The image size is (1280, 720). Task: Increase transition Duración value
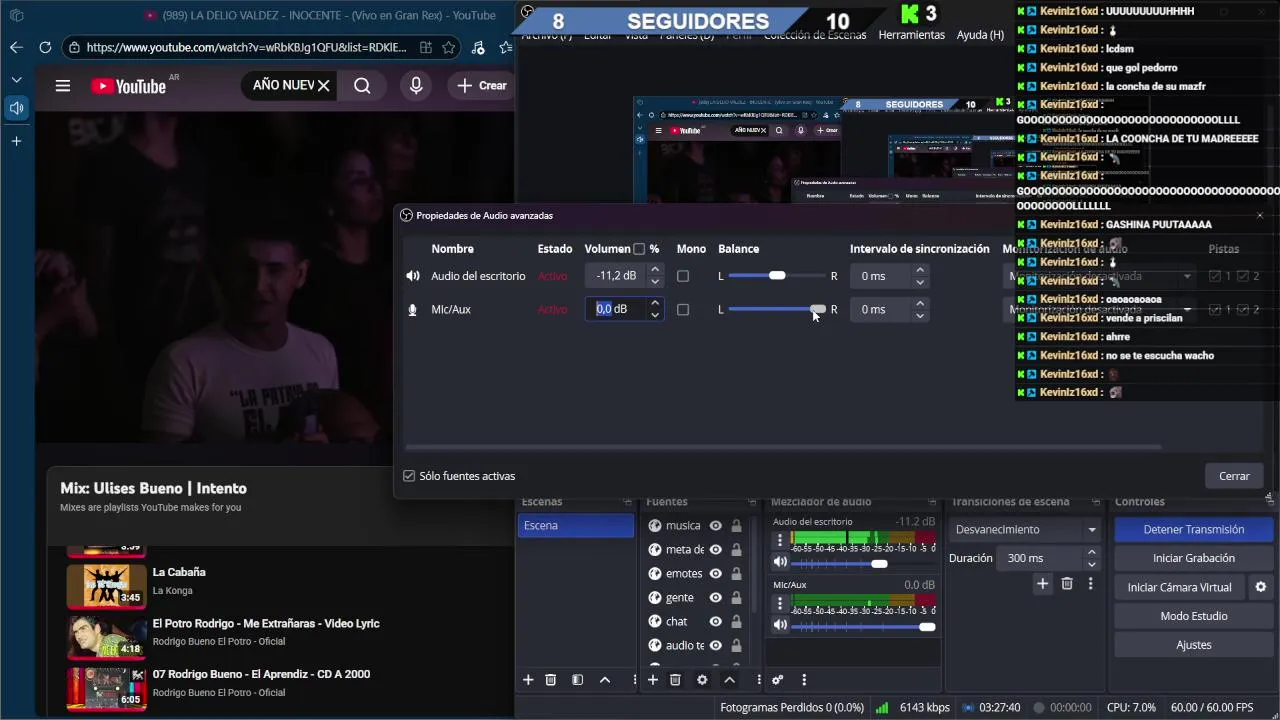(1092, 552)
